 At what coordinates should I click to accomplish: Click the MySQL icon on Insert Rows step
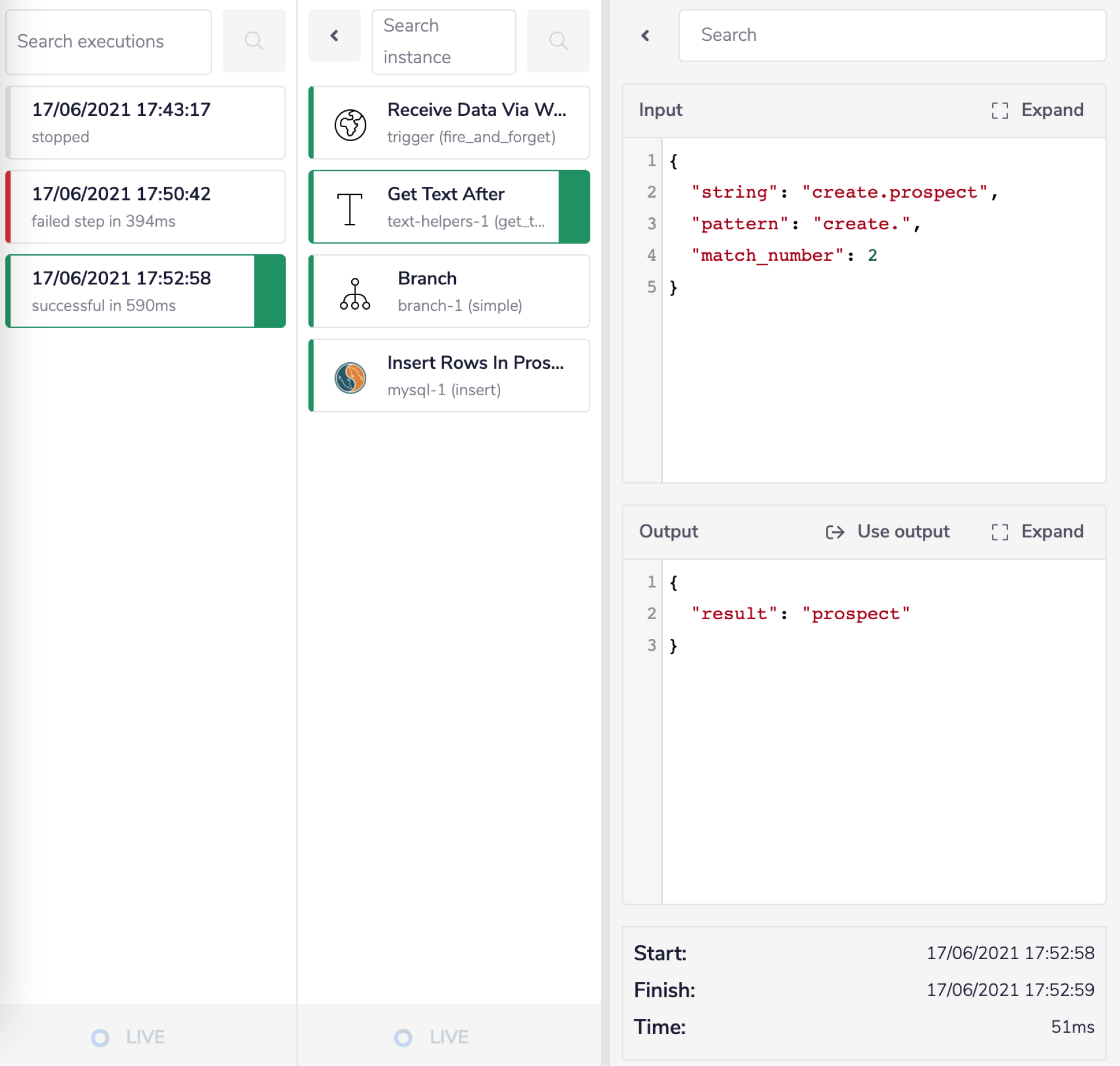(351, 375)
